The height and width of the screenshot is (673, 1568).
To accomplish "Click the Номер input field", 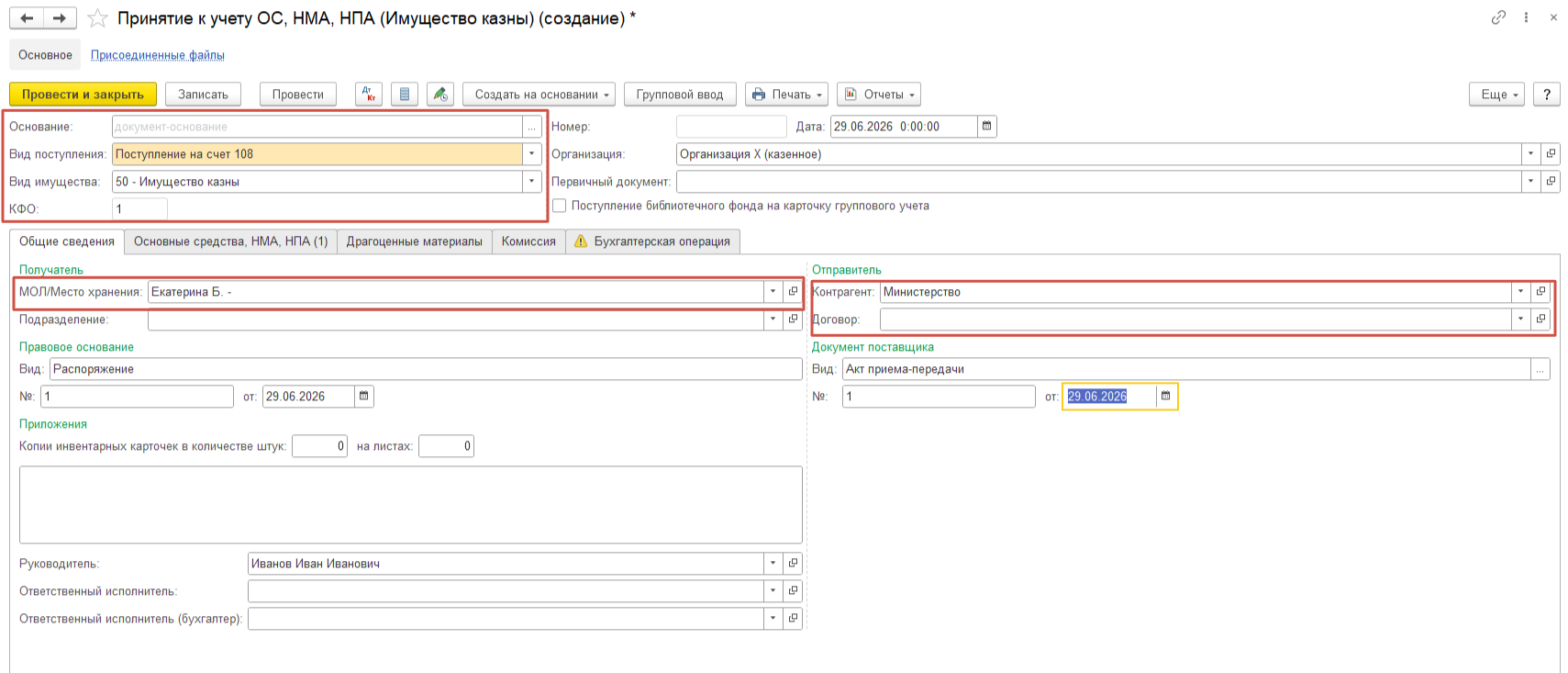I will [731, 127].
